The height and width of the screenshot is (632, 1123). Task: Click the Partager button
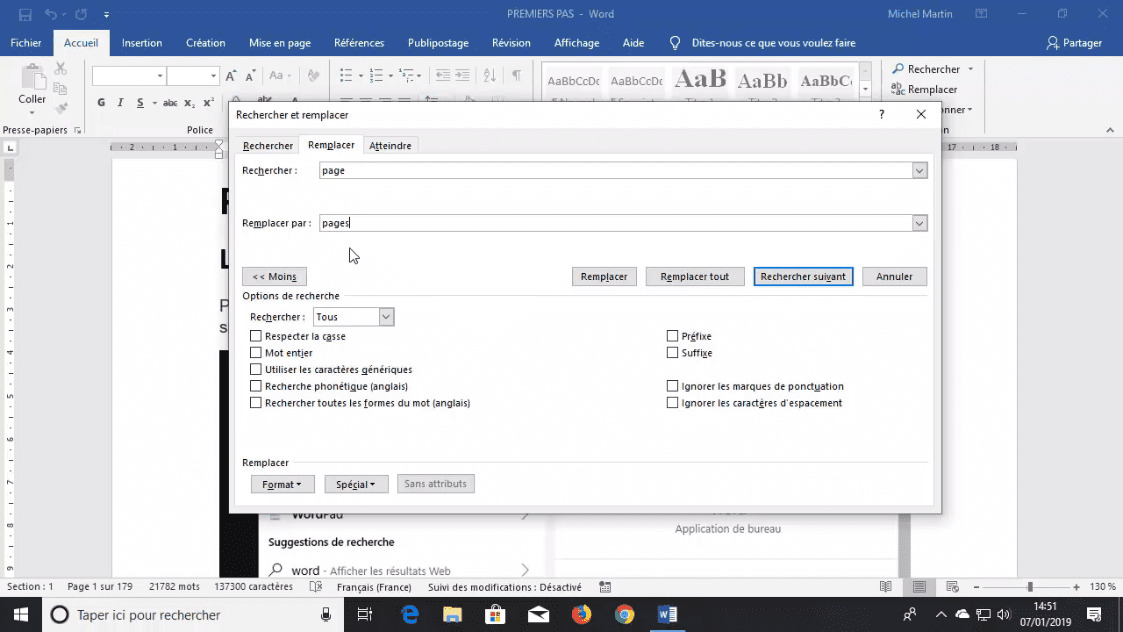coord(1074,43)
